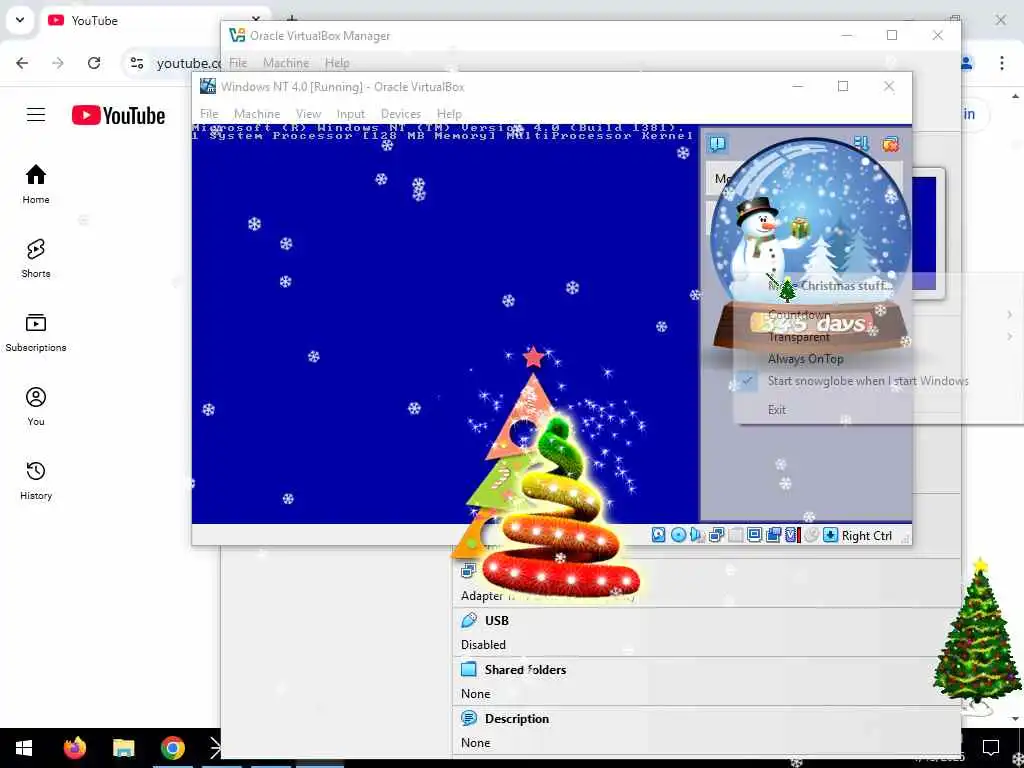Open the tab search dropdown in Chrome
The width and height of the screenshot is (1024, 768).
[x=20, y=20]
